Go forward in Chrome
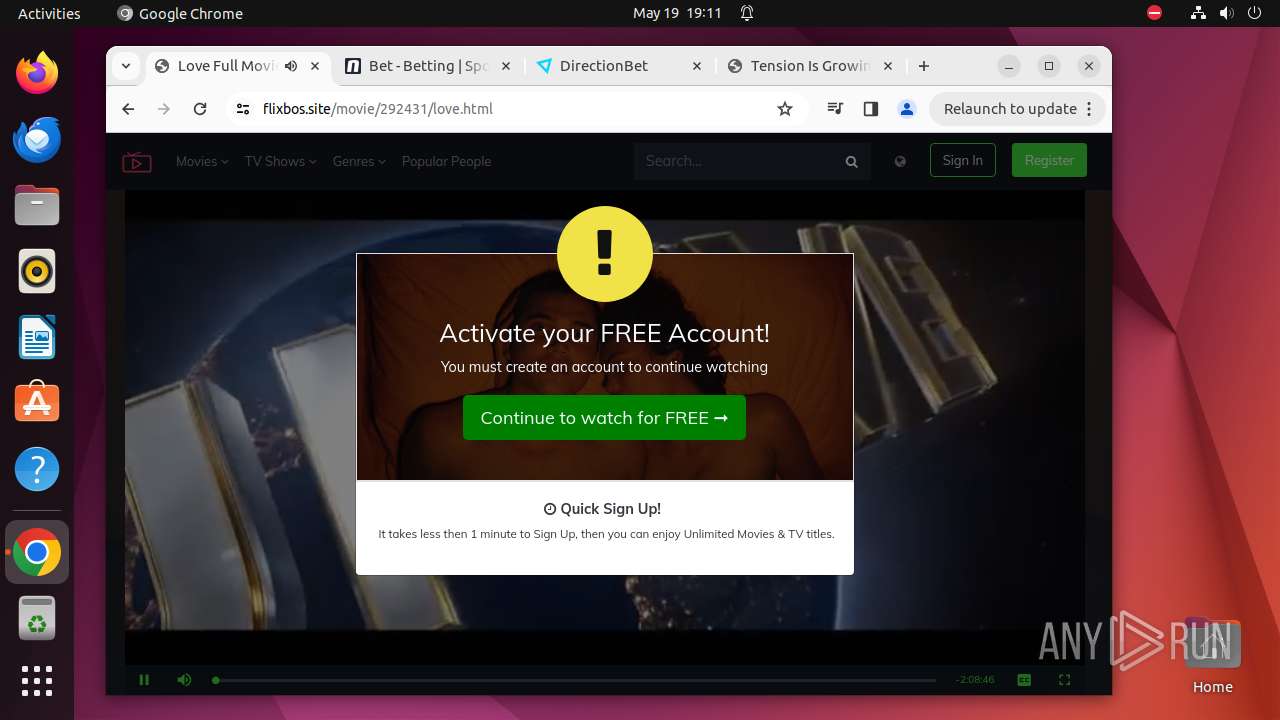The image size is (1280, 720). coord(164,109)
